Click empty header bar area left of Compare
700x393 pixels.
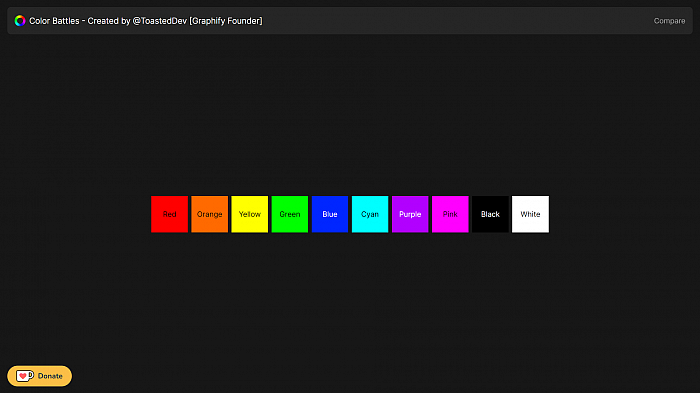point(455,21)
